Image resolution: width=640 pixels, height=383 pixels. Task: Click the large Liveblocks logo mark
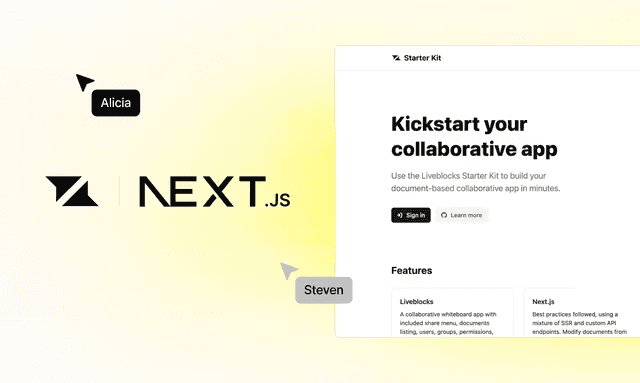(72, 191)
